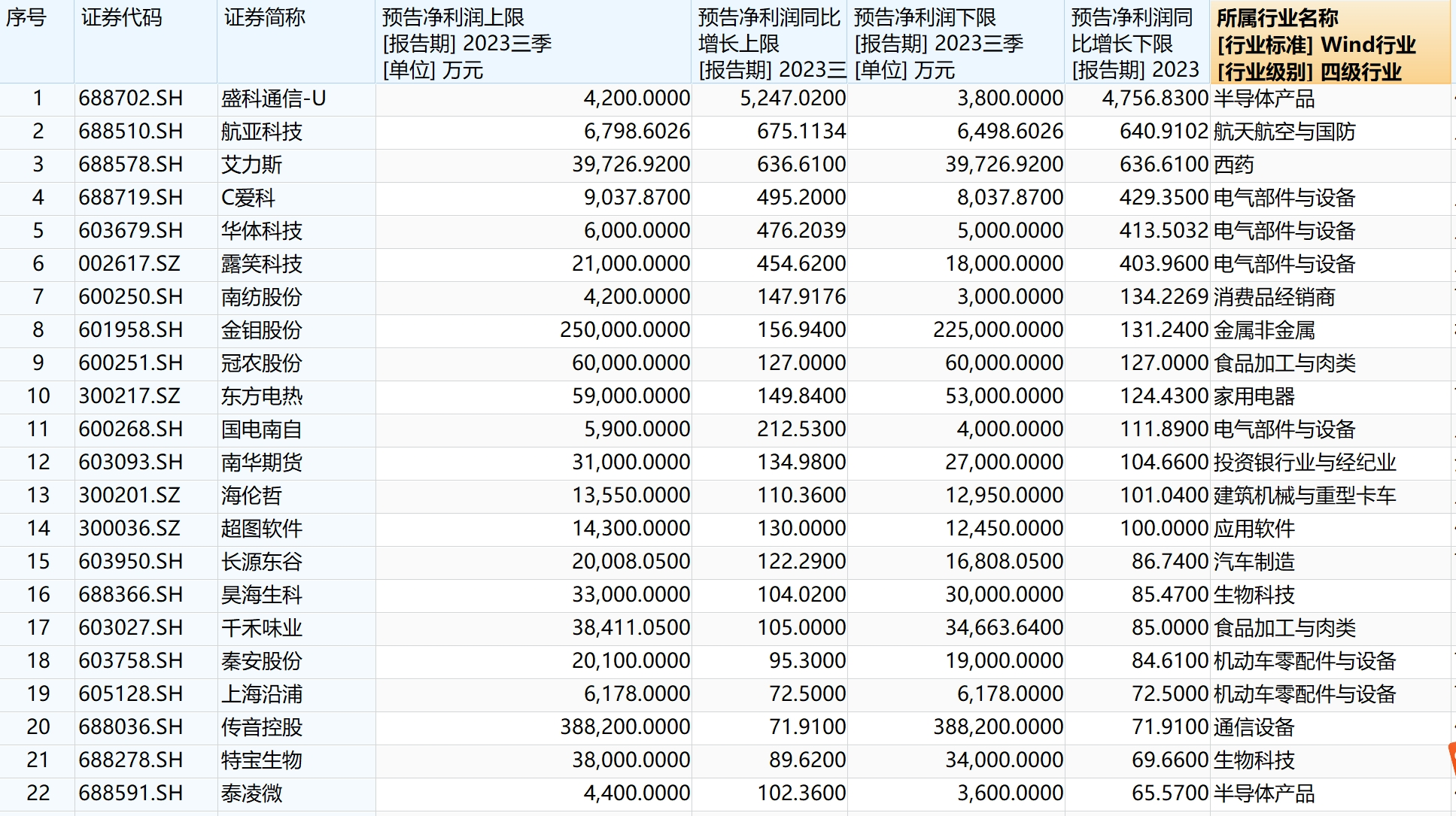The height and width of the screenshot is (816, 1456).
Task: Click the 建筑机械与重型卡车 industry cell
Action: (1304, 496)
